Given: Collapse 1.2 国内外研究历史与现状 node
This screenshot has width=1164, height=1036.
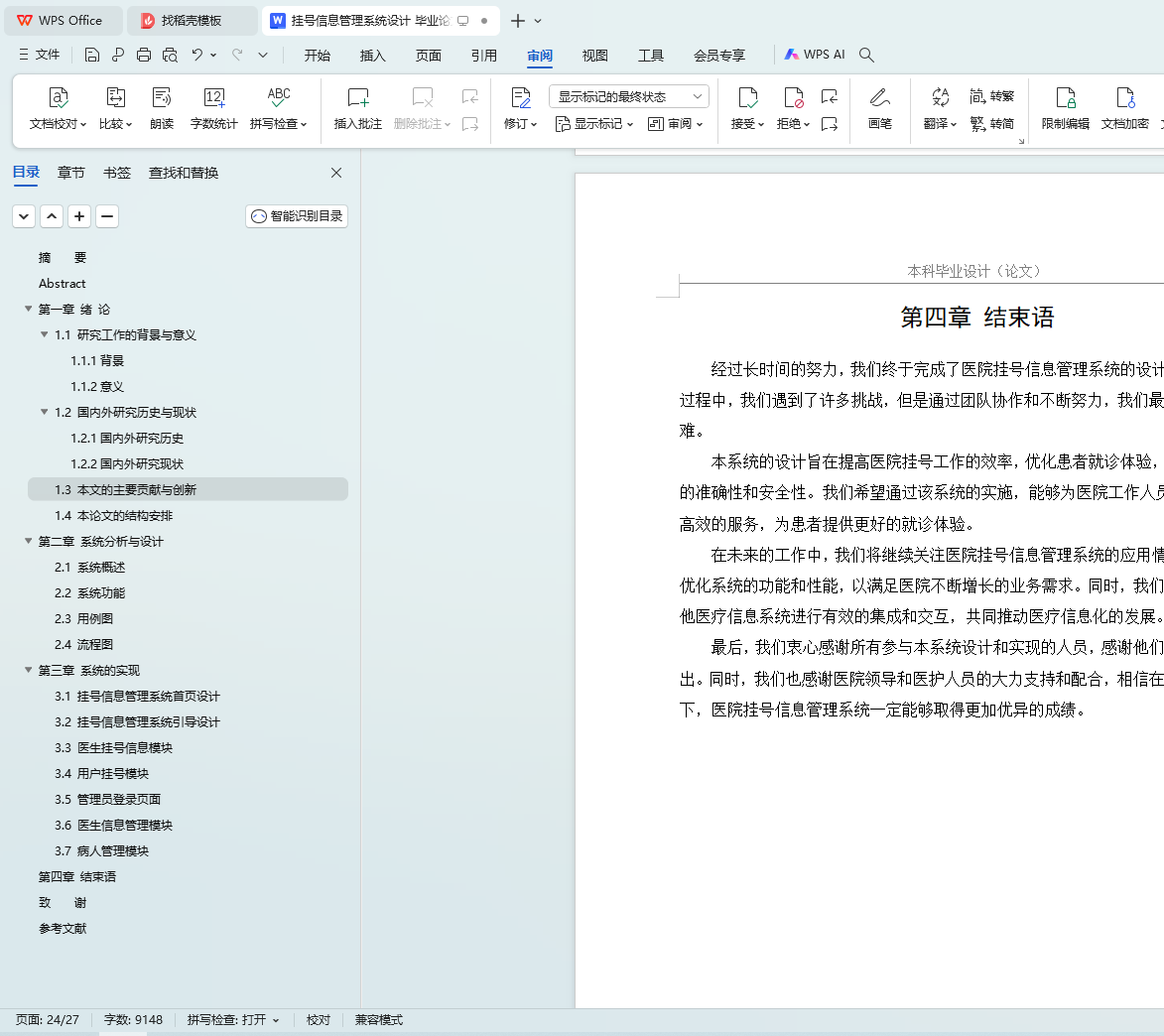Looking at the screenshot, I should (44, 412).
